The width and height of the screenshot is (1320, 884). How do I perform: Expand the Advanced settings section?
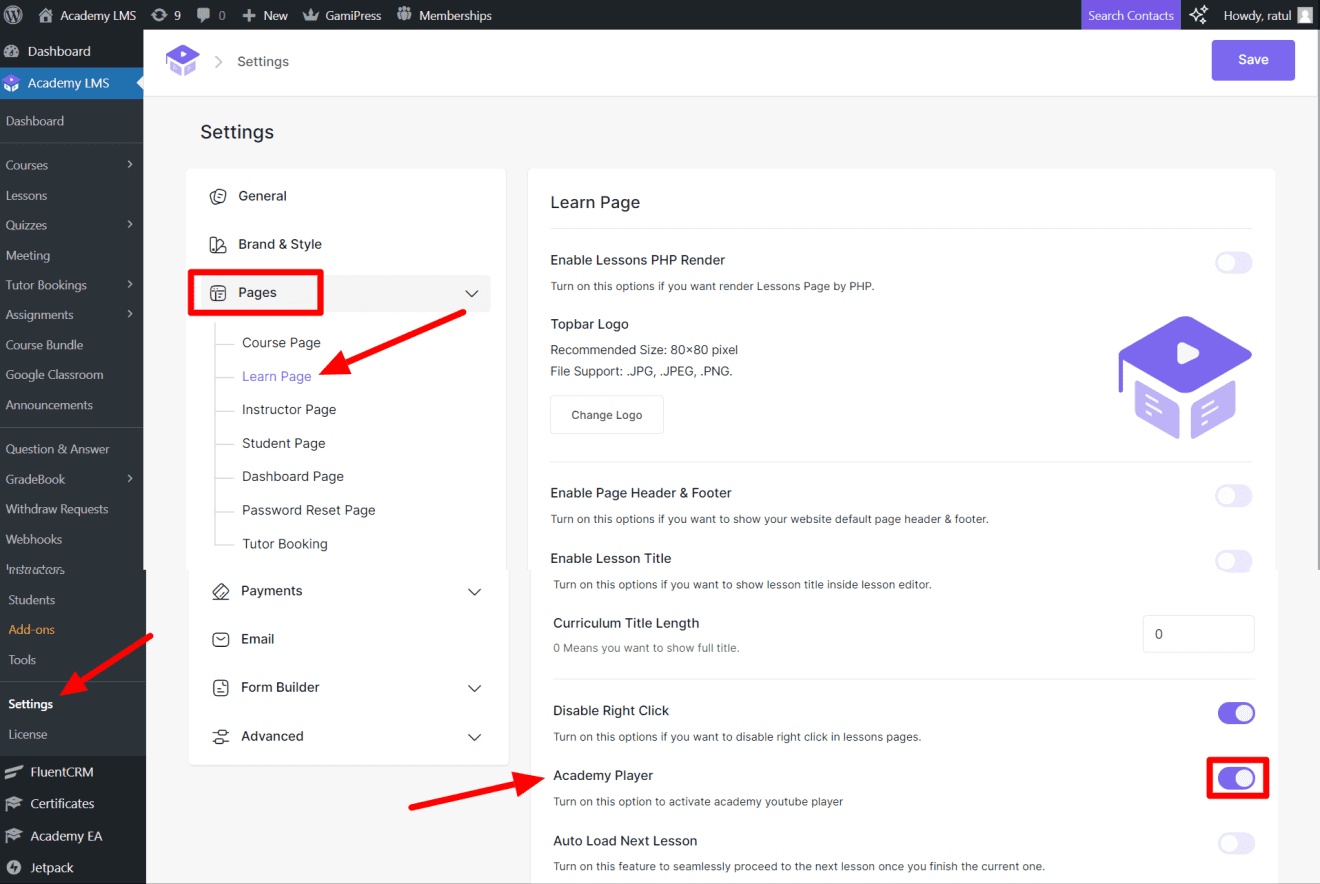[474, 737]
